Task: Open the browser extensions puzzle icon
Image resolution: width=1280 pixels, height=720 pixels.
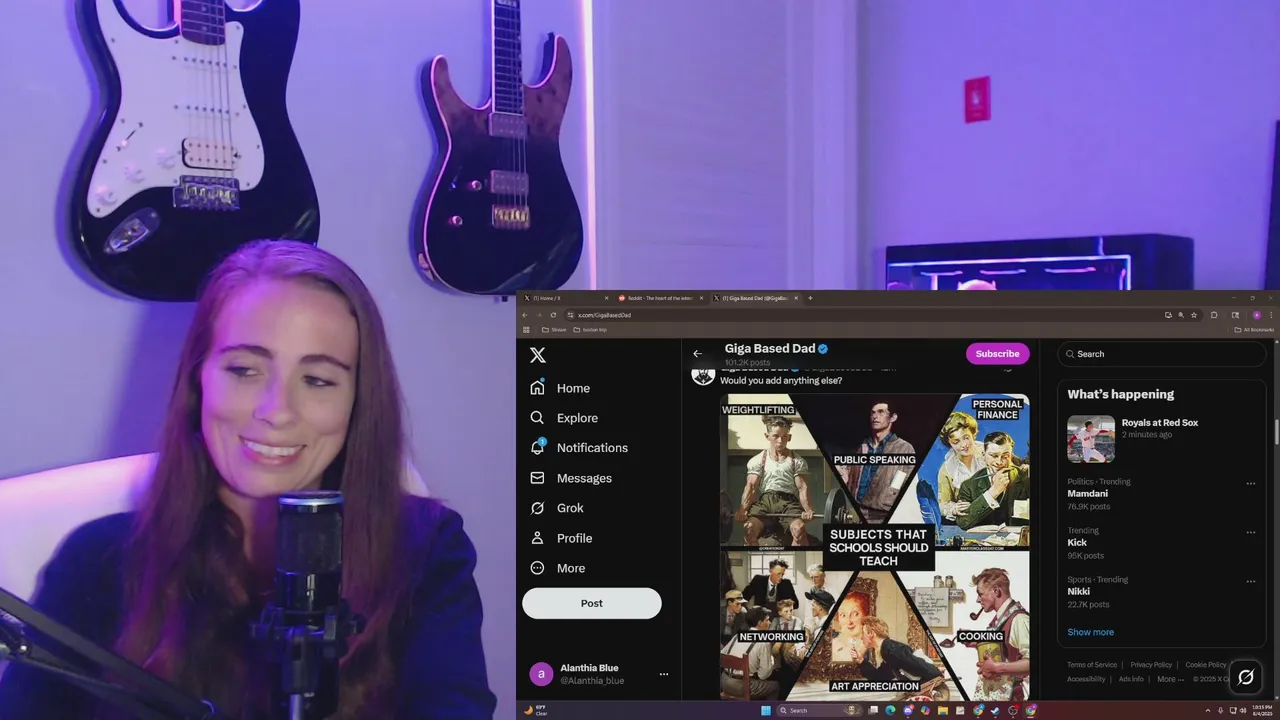Action: tap(1214, 315)
